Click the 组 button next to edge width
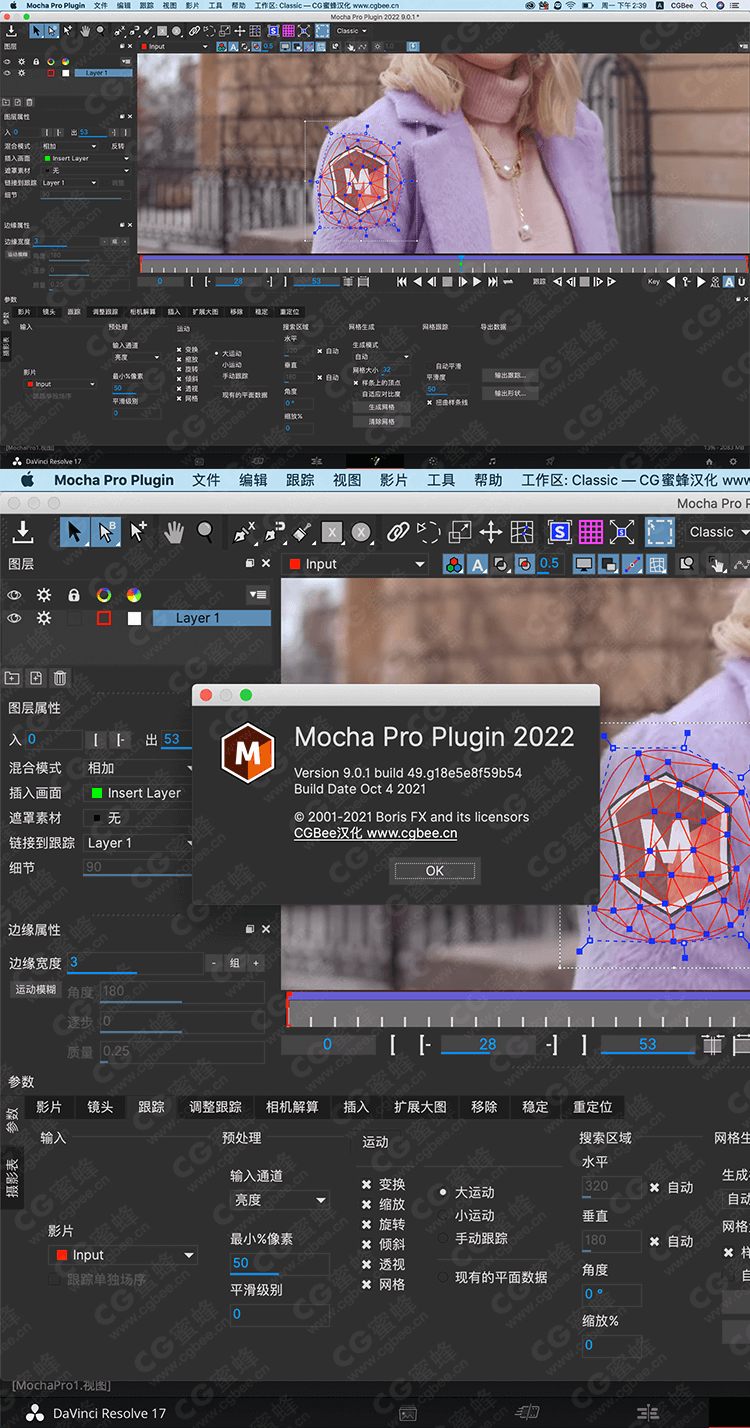The height and width of the screenshot is (1428, 750). (235, 963)
